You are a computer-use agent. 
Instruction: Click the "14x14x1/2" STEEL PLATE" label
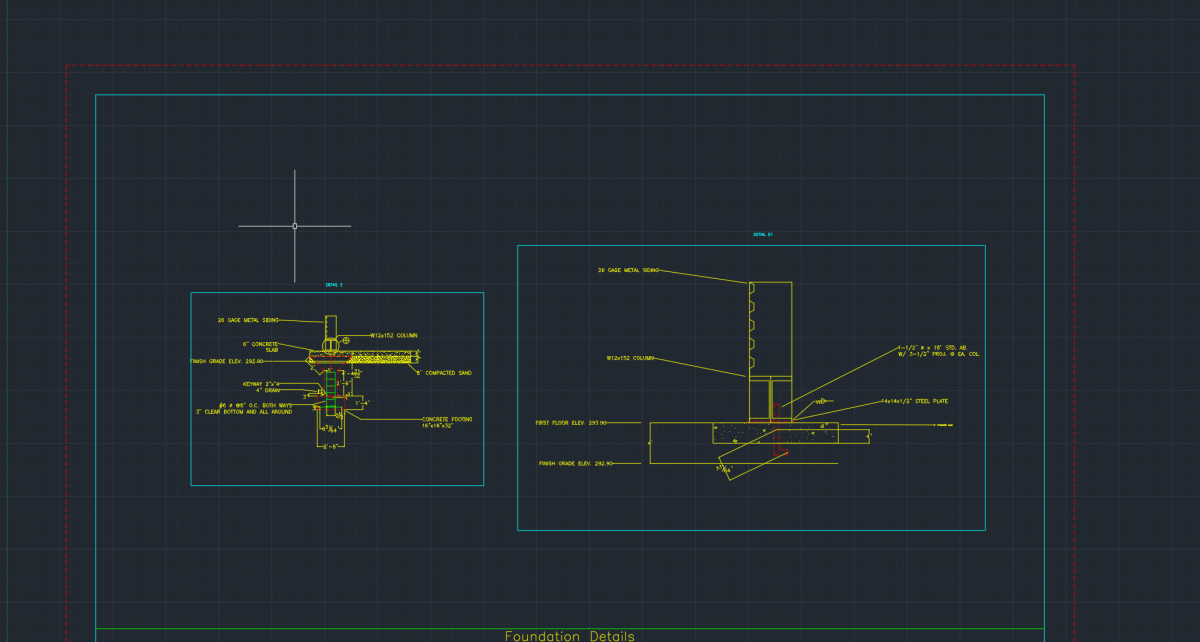[914, 401]
